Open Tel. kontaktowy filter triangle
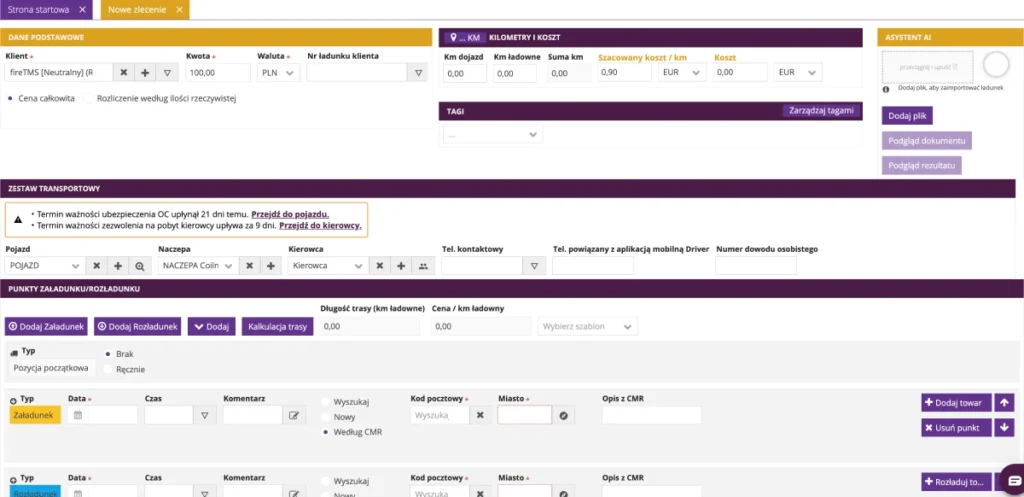1024x497 pixels. pyautogui.click(x=534, y=266)
